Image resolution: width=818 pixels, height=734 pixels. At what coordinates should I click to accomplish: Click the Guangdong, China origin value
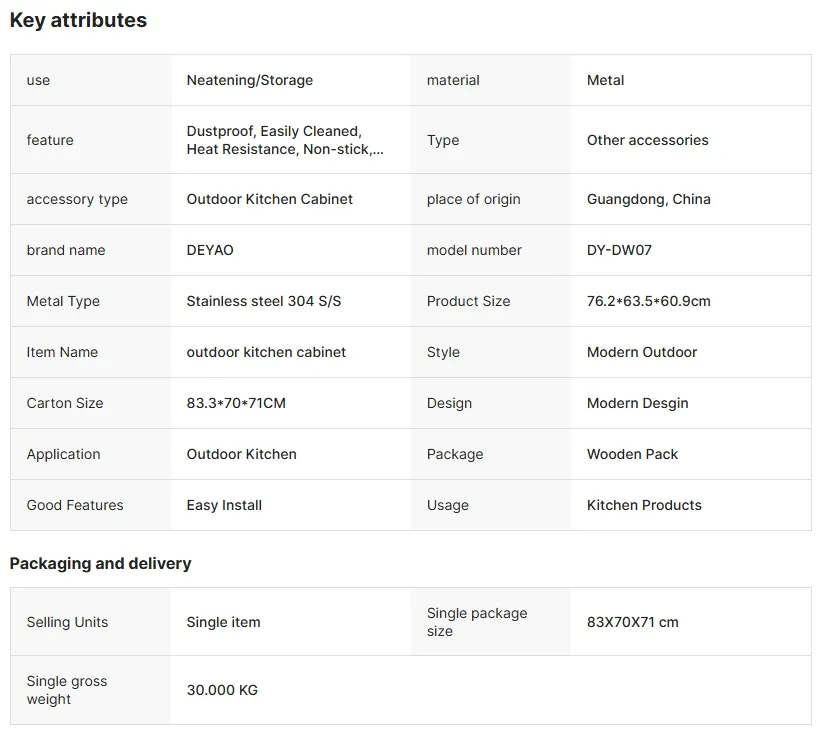click(x=648, y=199)
